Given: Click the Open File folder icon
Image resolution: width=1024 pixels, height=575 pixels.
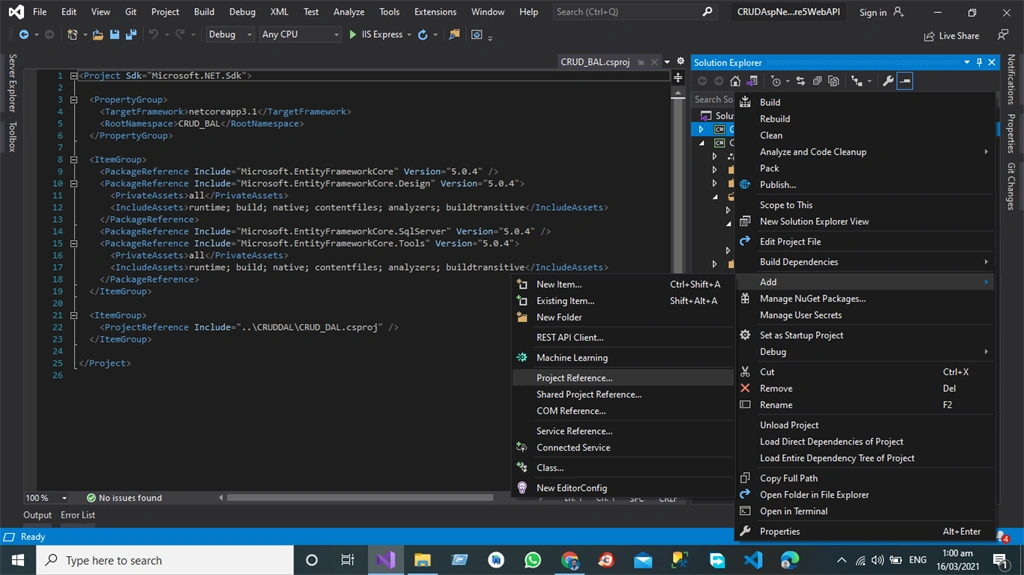Looking at the screenshot, I should click(x=97, y=35).
